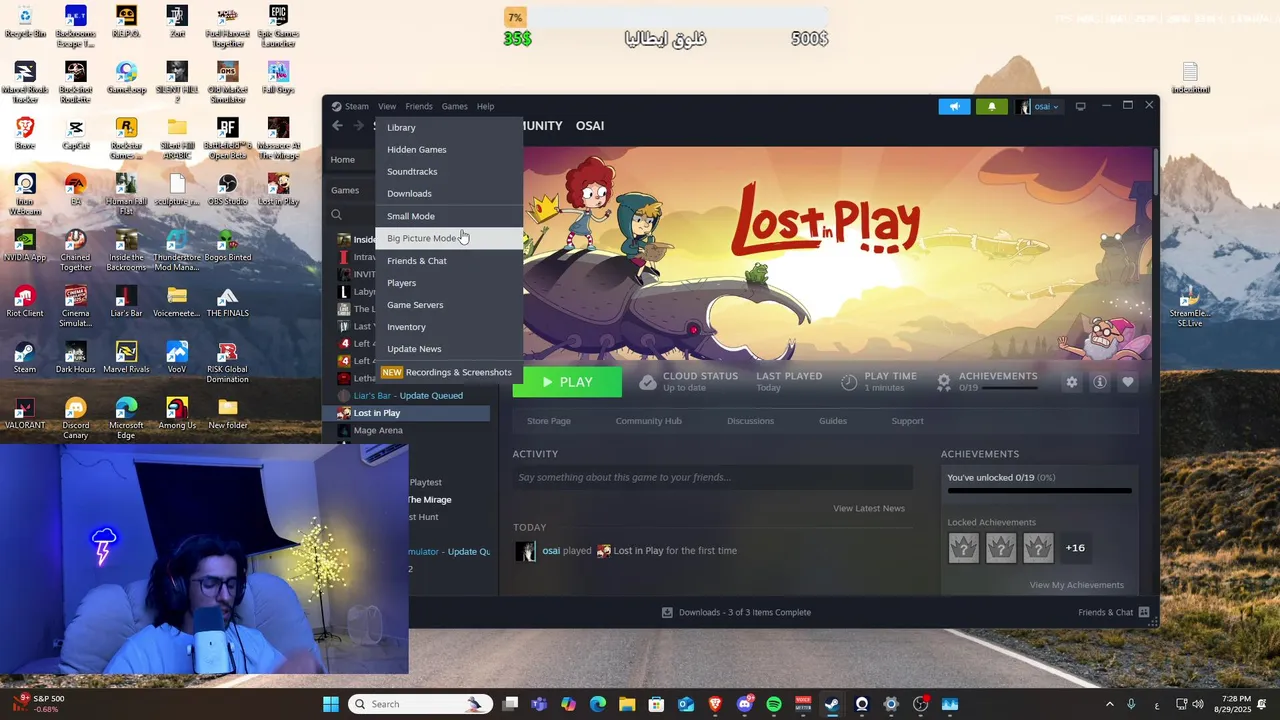Click the Steam monitor display icon

(1080, 106)
